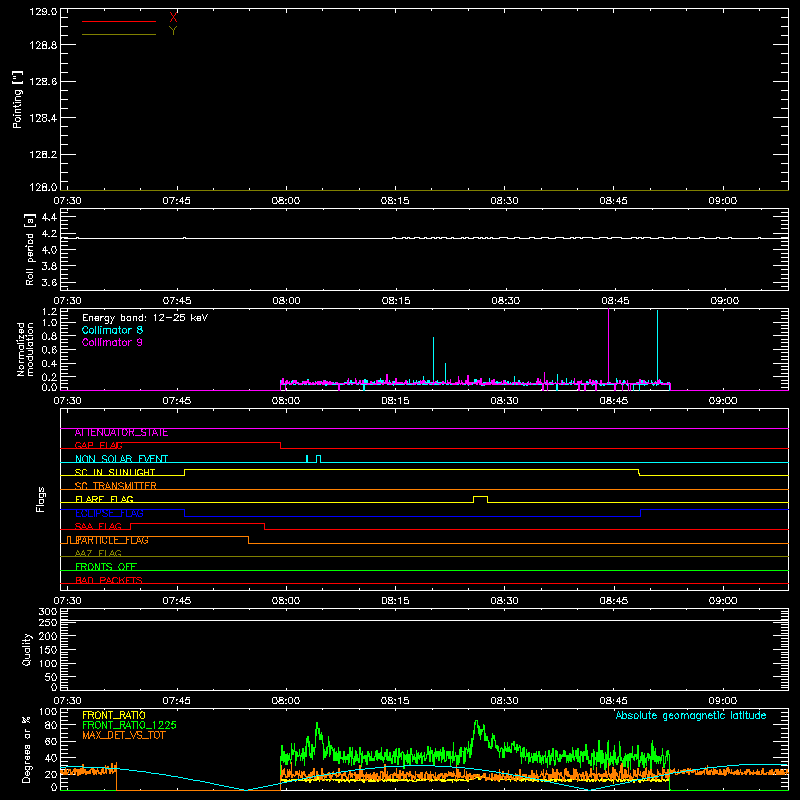Click the 08:45 time tick under Quality panel
The width and height of the screenshot is (800, 800).
613,701
